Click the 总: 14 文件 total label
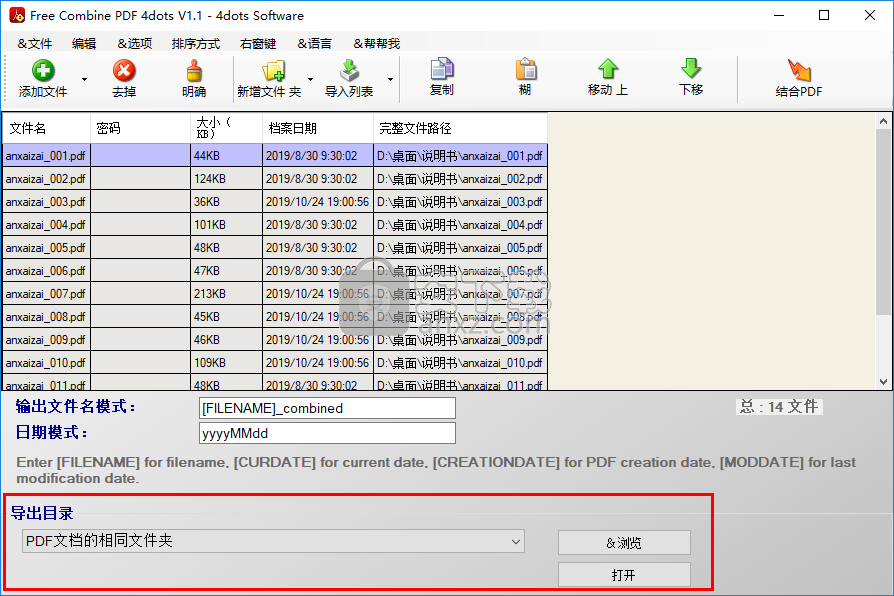 (779, 407)
